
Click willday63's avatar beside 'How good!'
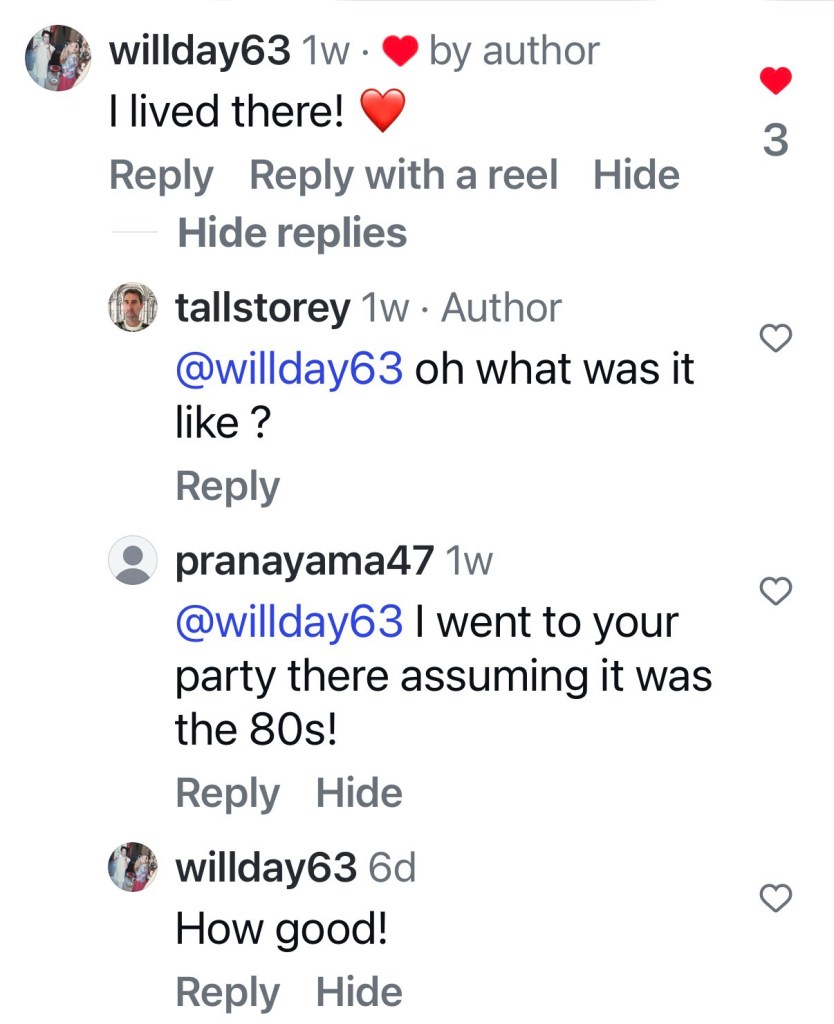(133, 867)
